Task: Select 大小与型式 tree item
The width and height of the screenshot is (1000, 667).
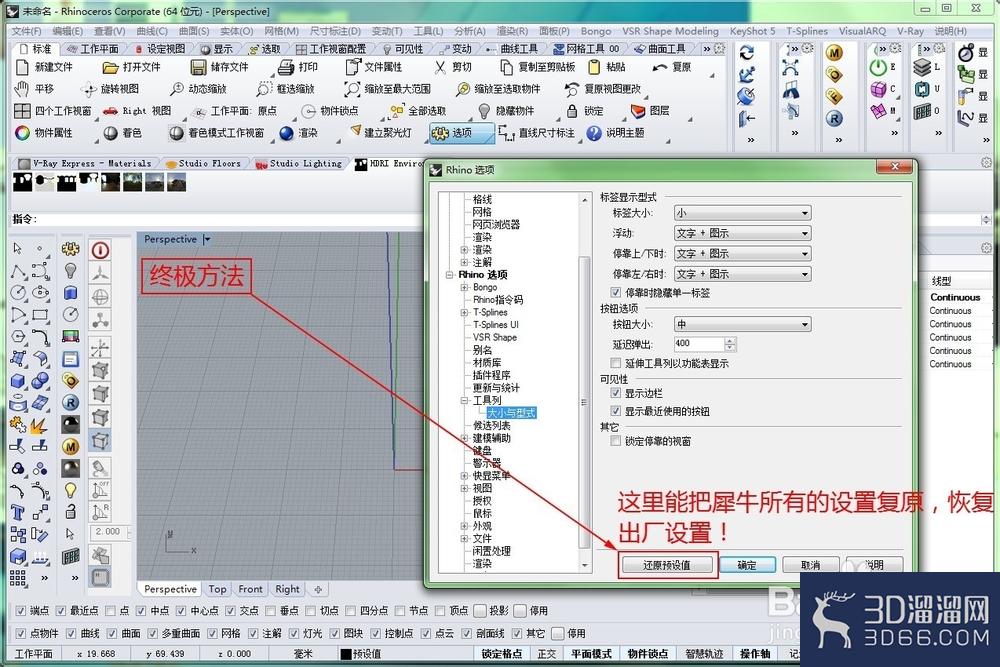Action: tap(511, 413)
